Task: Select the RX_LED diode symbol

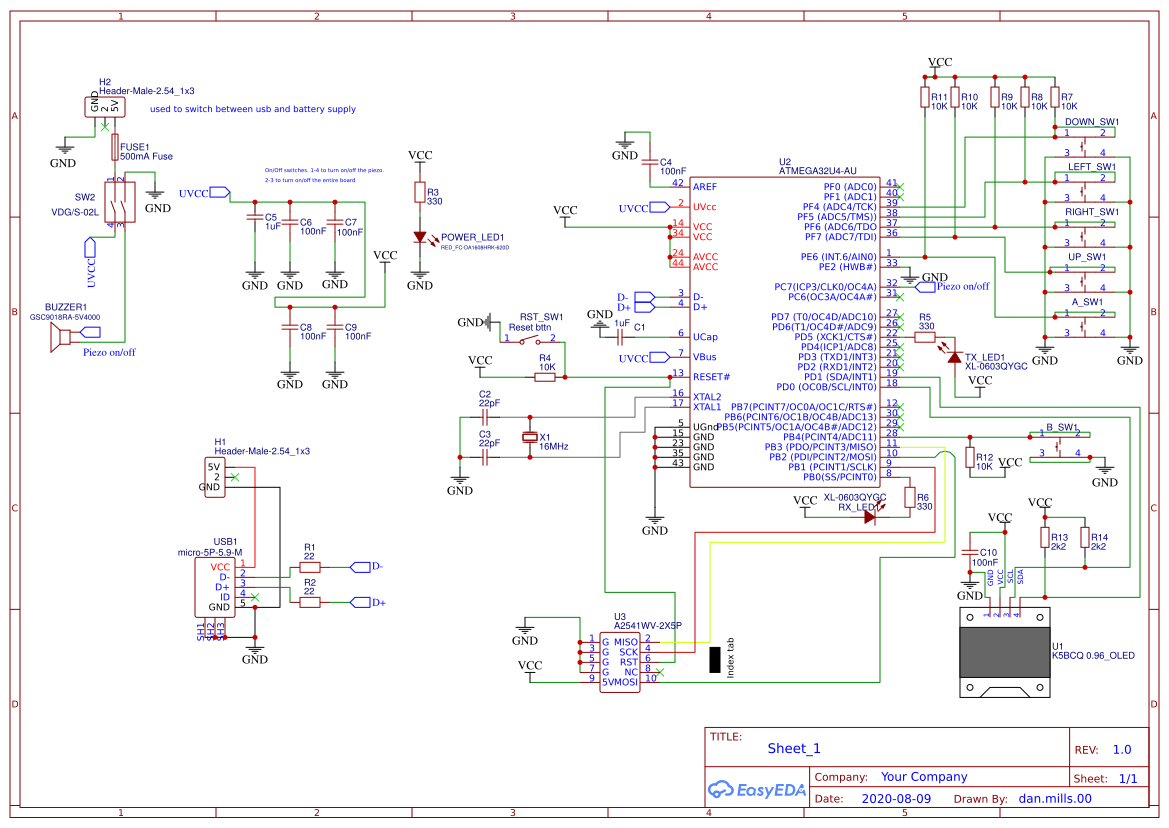Action: pos(870,517)
